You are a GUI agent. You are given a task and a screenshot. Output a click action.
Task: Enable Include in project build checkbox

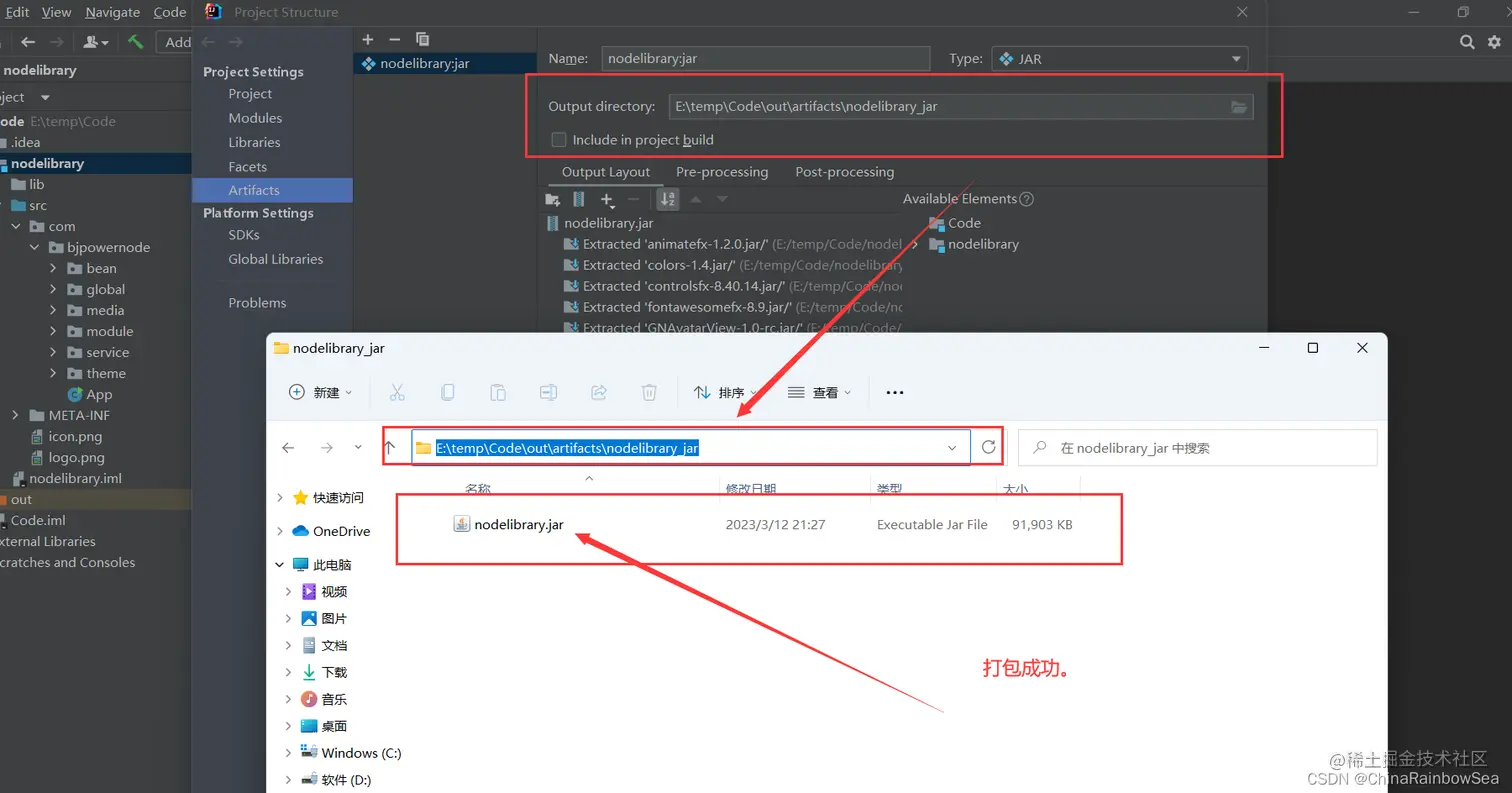559,140
